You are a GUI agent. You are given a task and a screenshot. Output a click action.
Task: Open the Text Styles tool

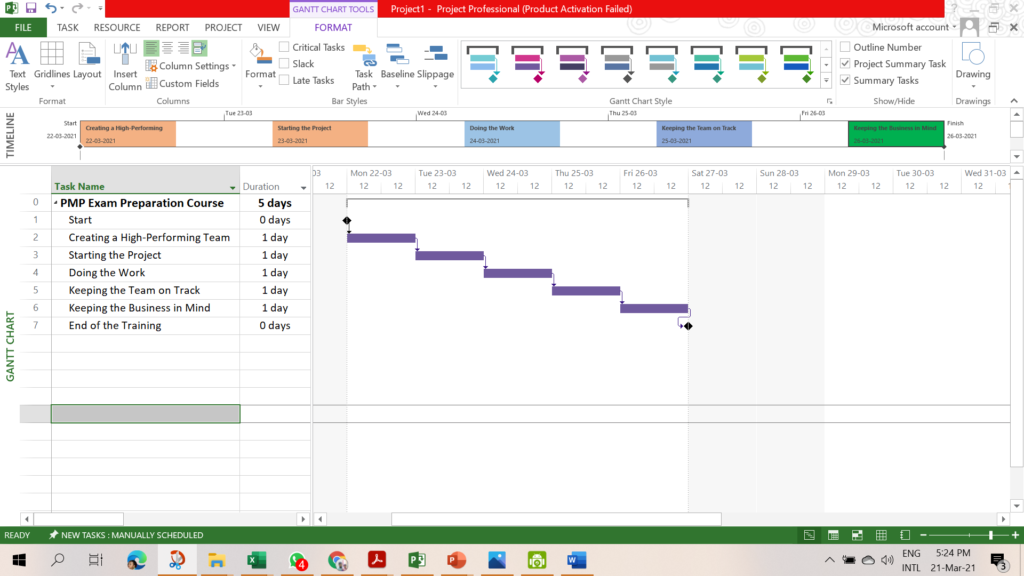(17, 62)
